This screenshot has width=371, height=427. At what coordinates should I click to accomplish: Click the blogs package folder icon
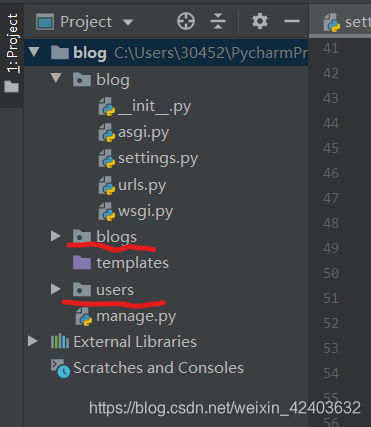pyautogui.click(x=82, y=236)
